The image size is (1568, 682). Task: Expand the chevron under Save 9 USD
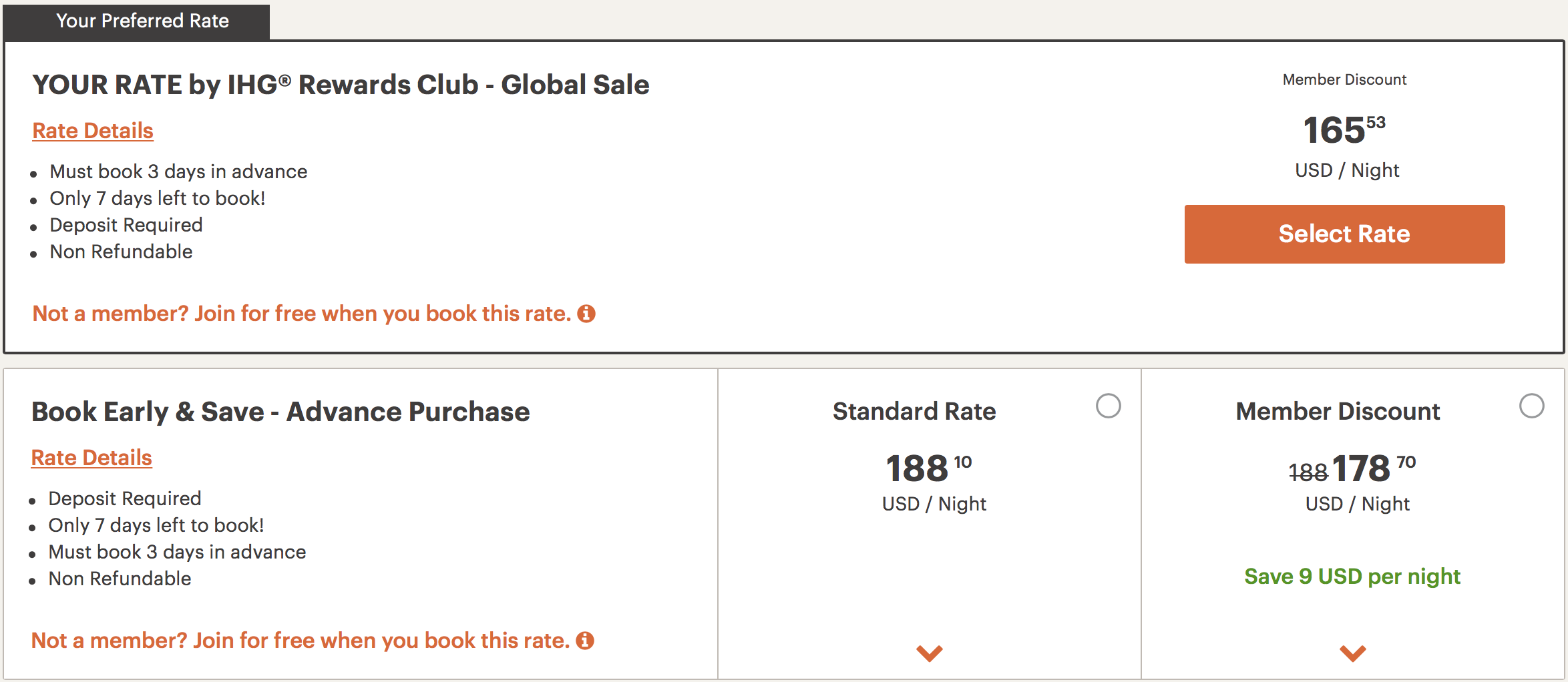tap(1352, 653)
